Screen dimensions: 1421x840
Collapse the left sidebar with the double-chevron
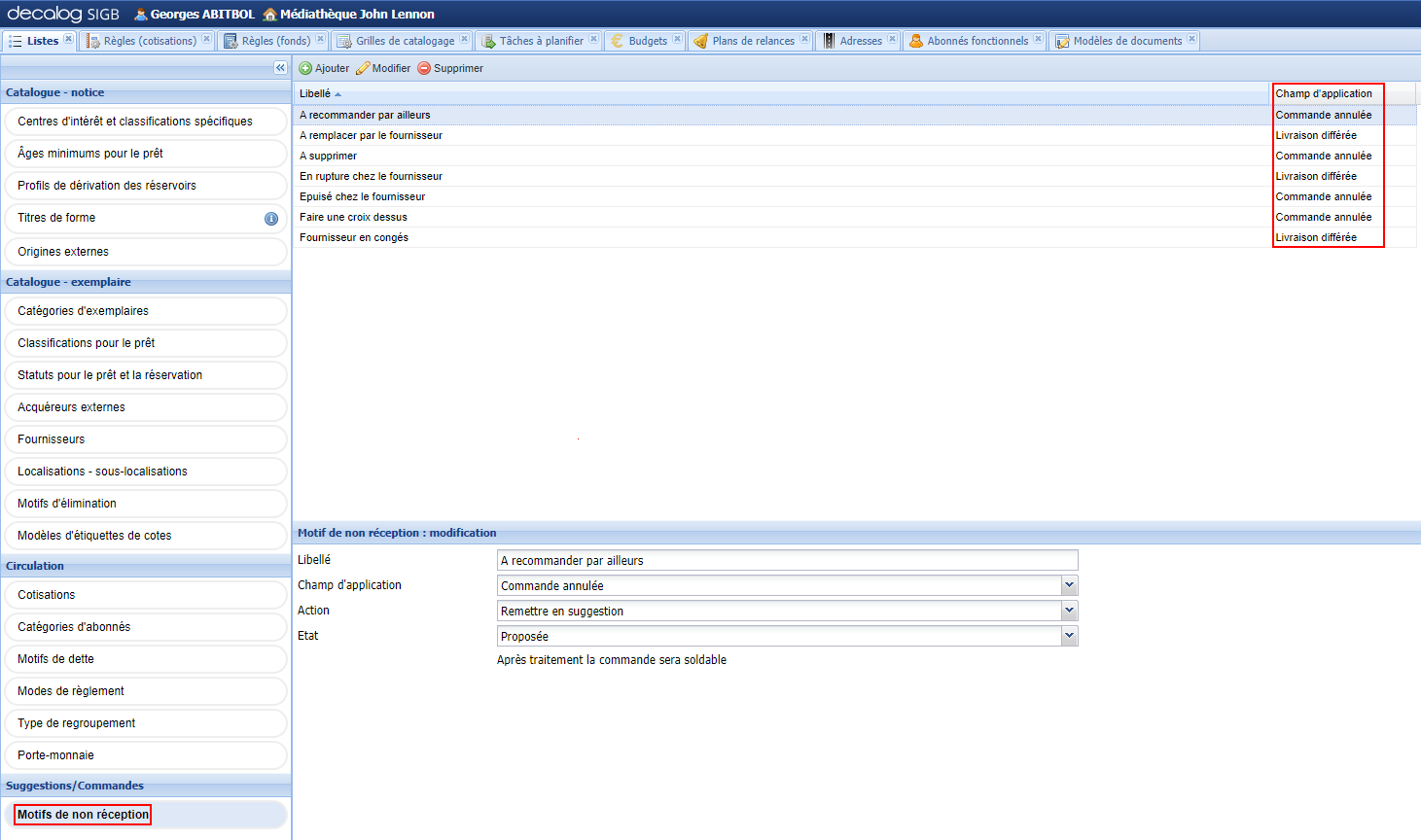tap(280, 67)
